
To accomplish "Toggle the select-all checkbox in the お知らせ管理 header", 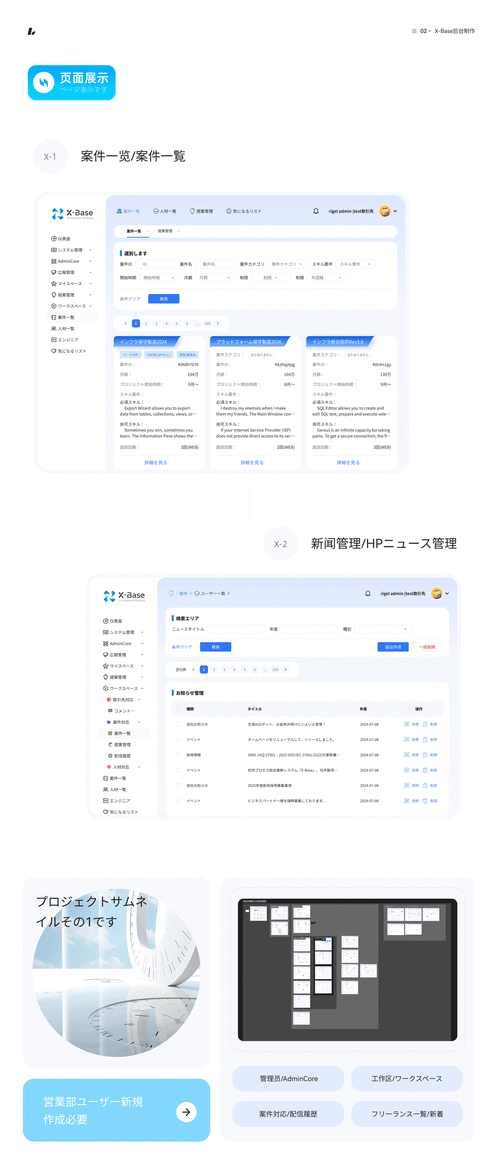I will (178, 708).
